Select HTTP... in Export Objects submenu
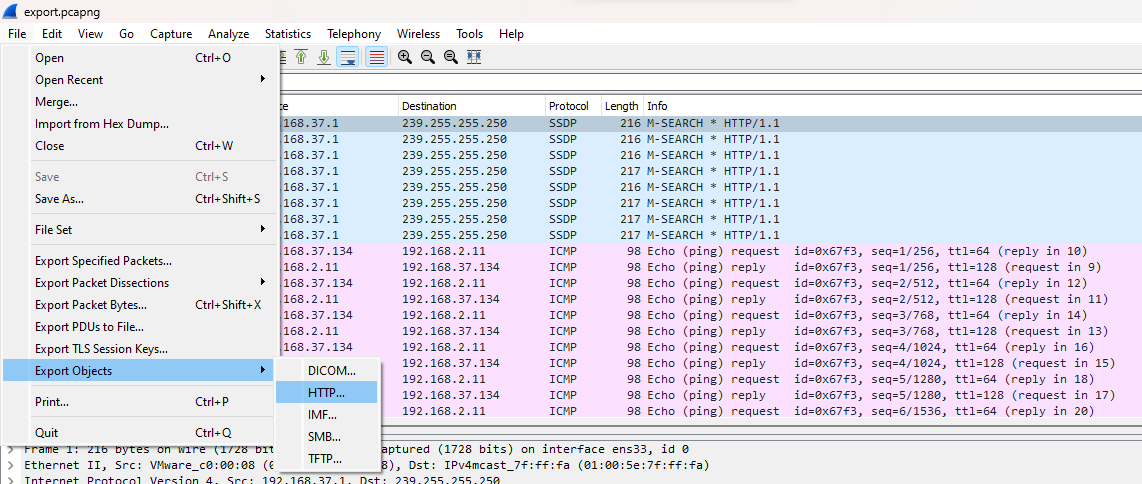The width and height of the screenshot is (1142, 484). pyautogui.click(x=326, y=393)
